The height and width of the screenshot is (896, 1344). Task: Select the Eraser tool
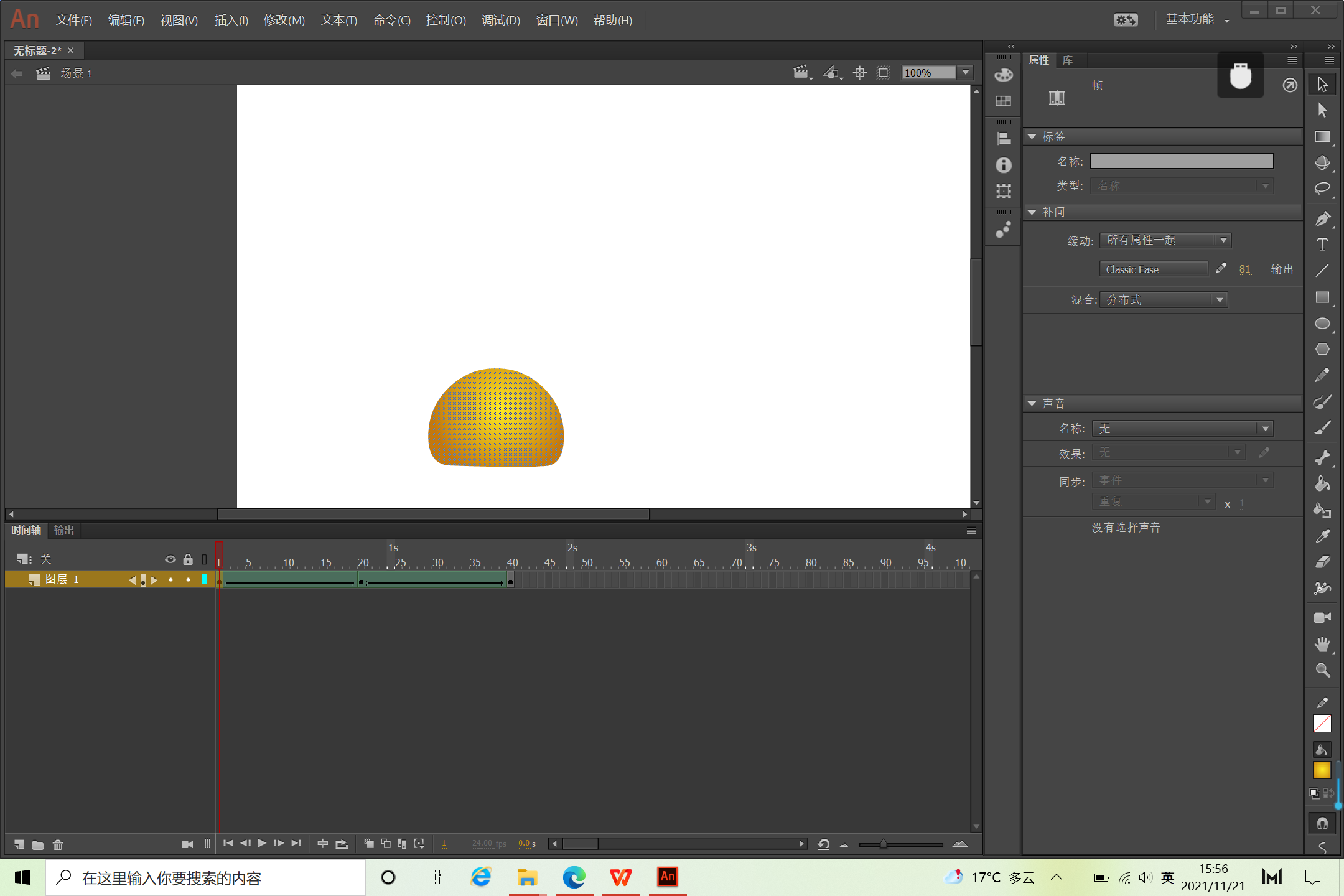pyautogui.click(x=1322, y=562)
